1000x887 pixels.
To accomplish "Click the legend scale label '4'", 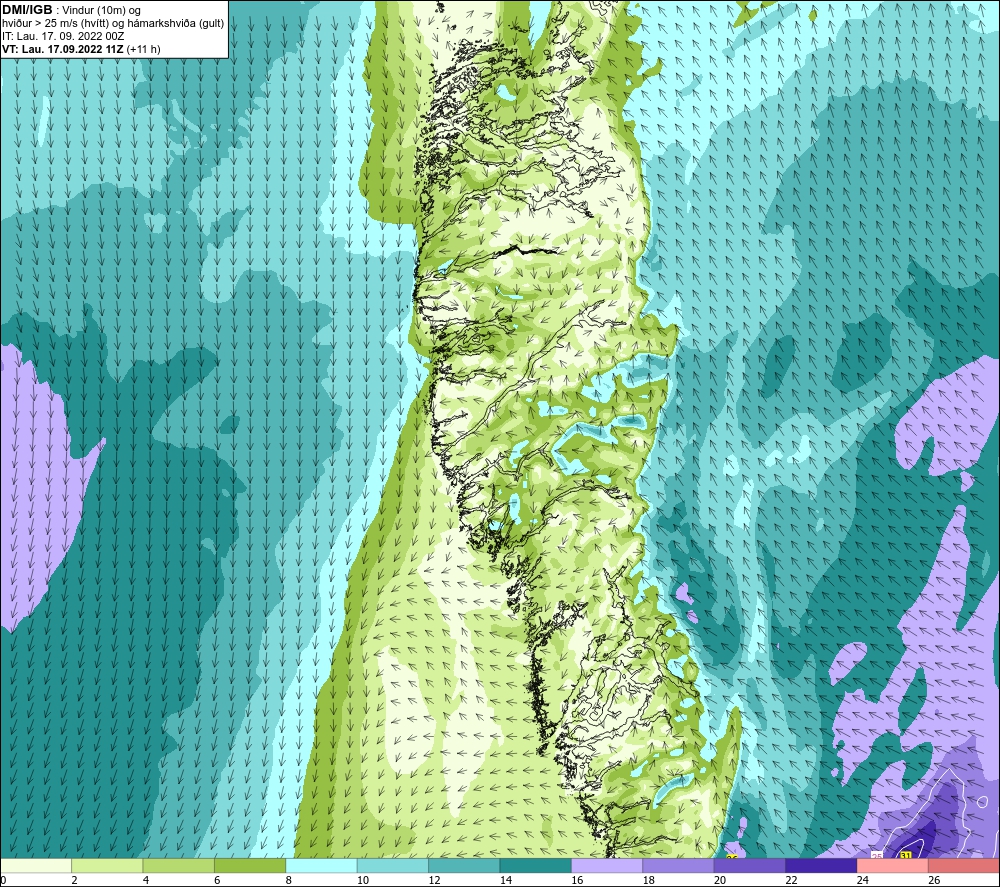I will [146, 880].
